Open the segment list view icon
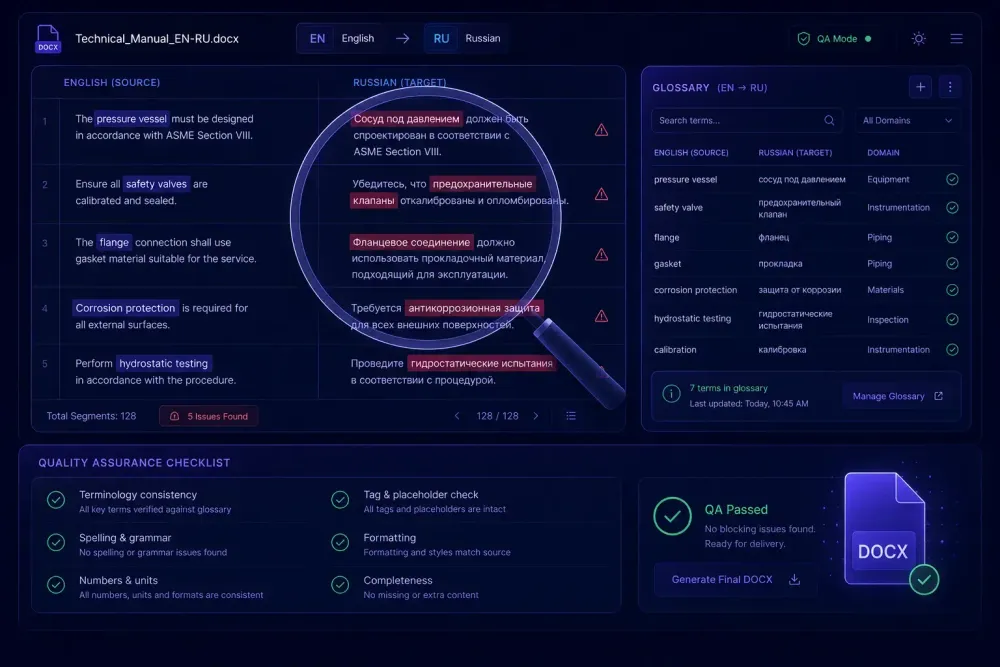The image size is (1000, 667). [x=571, y=416]
